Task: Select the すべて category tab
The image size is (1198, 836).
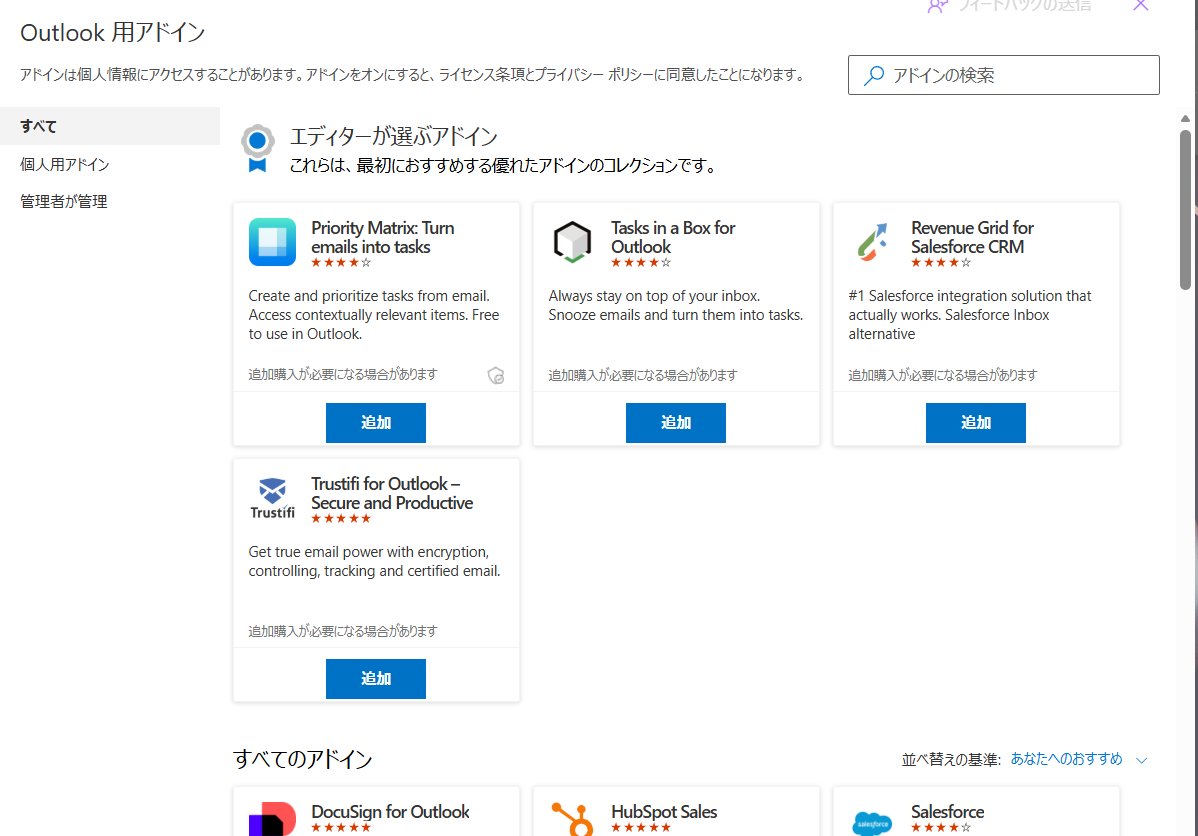Action: (x=110, y=126)
